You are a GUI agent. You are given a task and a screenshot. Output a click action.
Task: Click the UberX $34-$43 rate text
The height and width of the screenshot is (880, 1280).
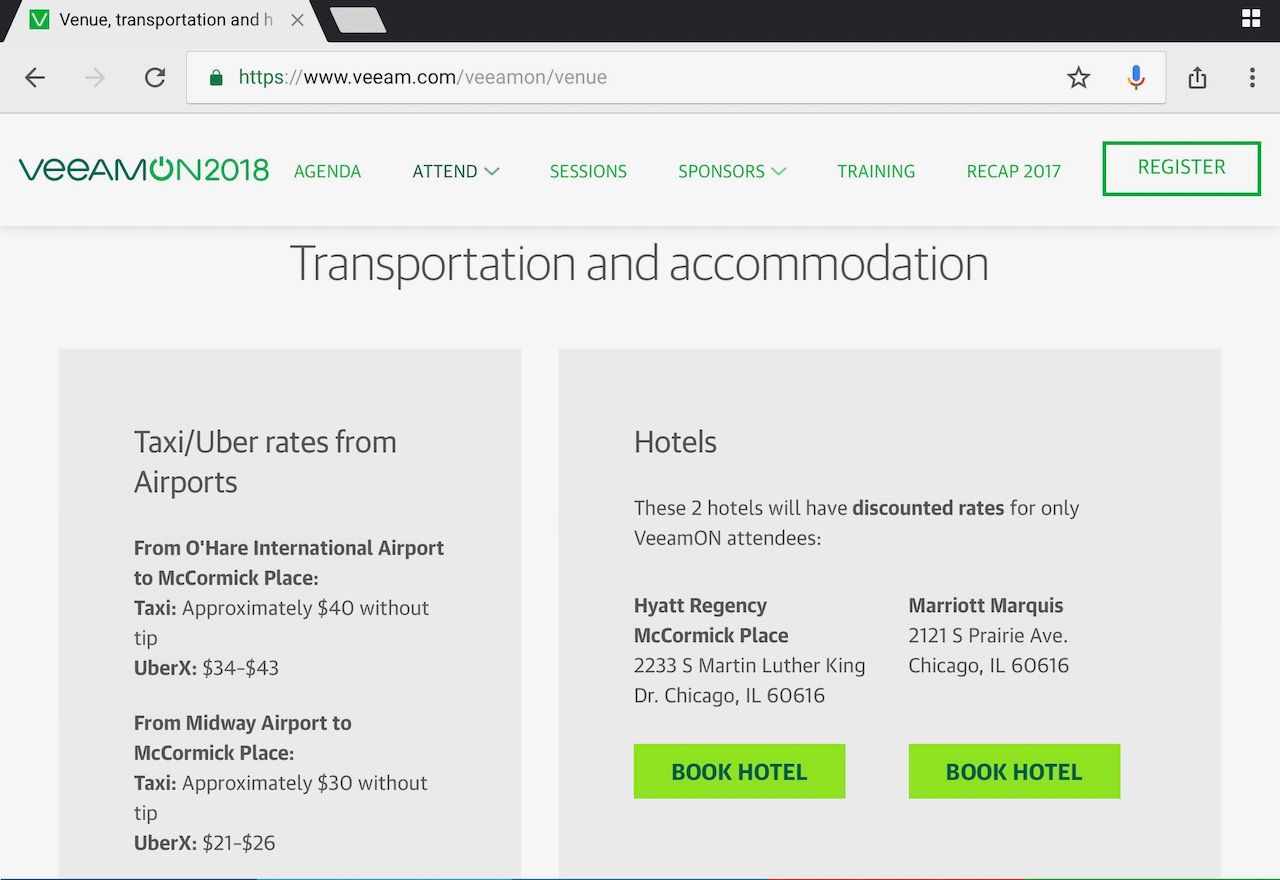206,668
